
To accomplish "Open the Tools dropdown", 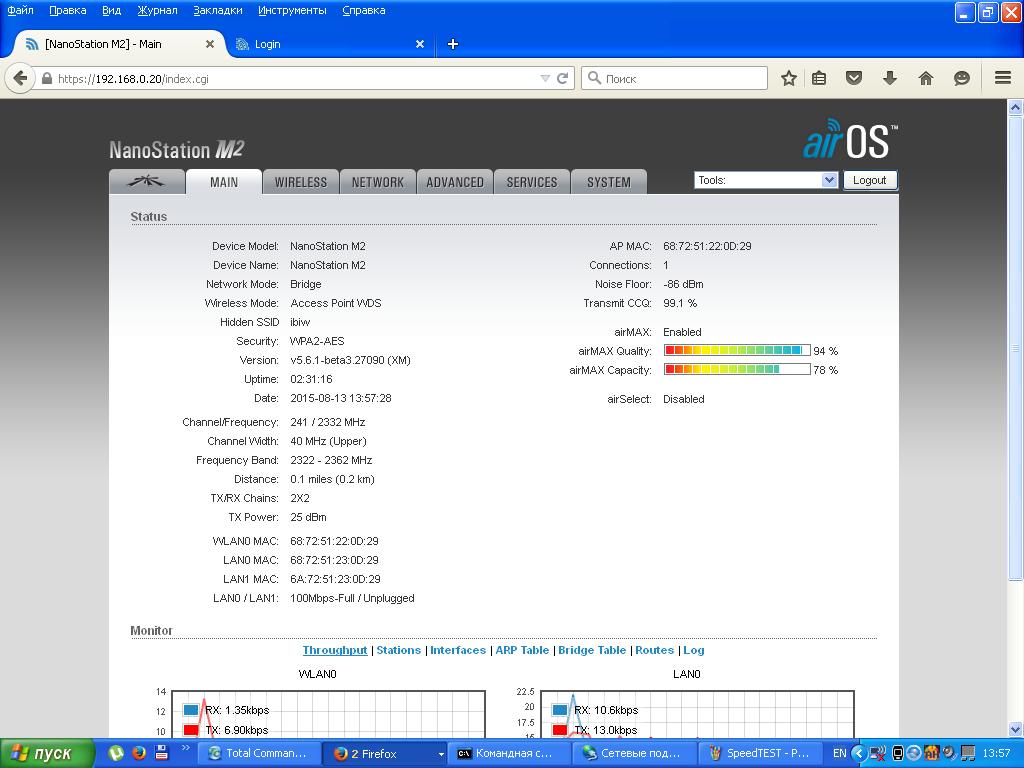I will [x=765, y=180].
